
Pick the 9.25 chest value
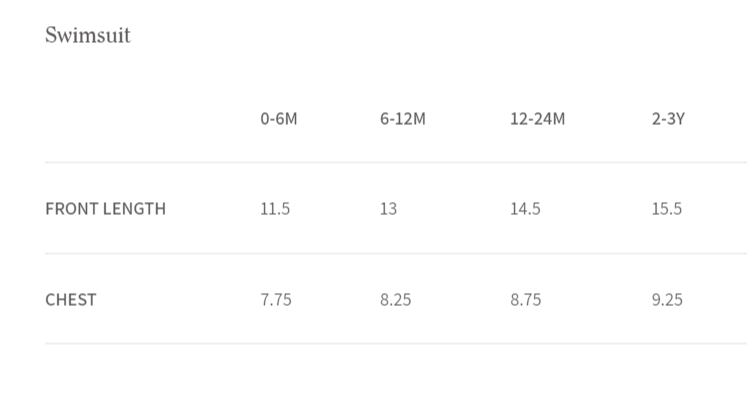tap(667, 299)
